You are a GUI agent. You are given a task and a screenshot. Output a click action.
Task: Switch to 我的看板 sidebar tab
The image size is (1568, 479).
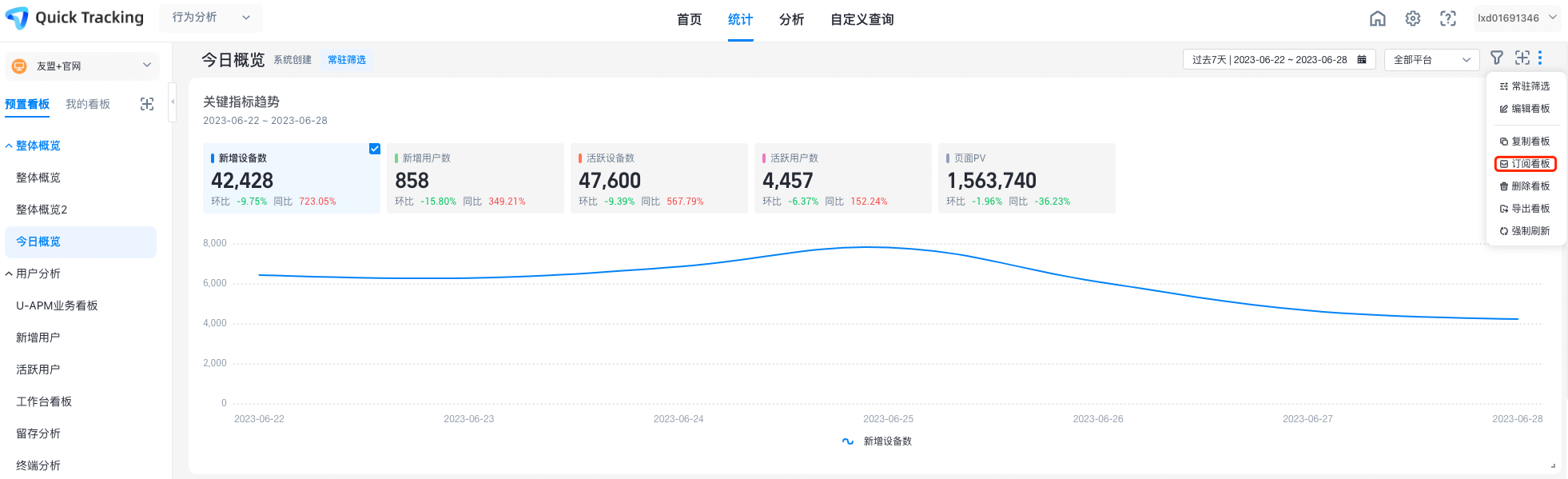click(x=88, y=104)
